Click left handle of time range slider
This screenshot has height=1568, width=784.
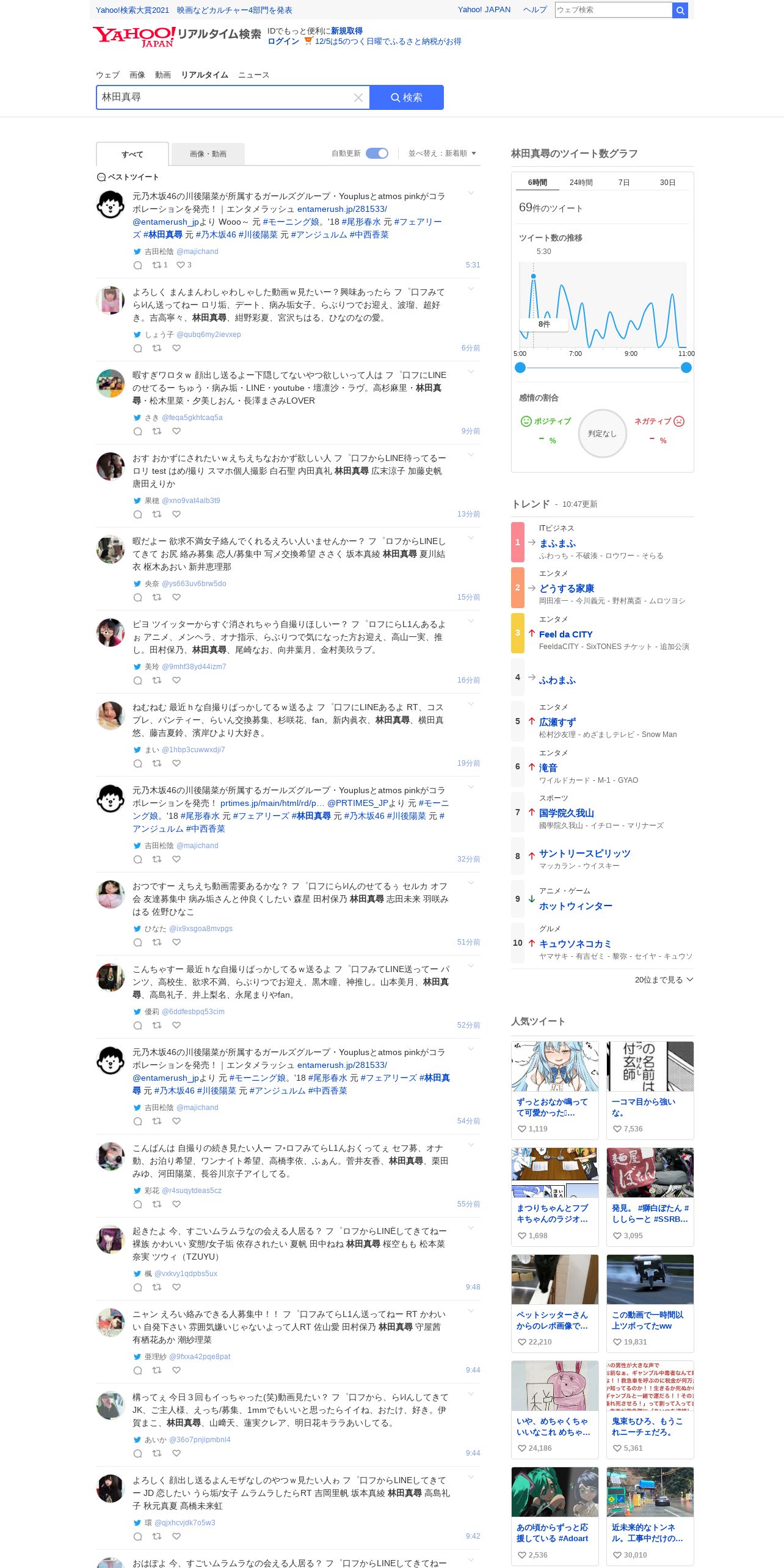520,368
